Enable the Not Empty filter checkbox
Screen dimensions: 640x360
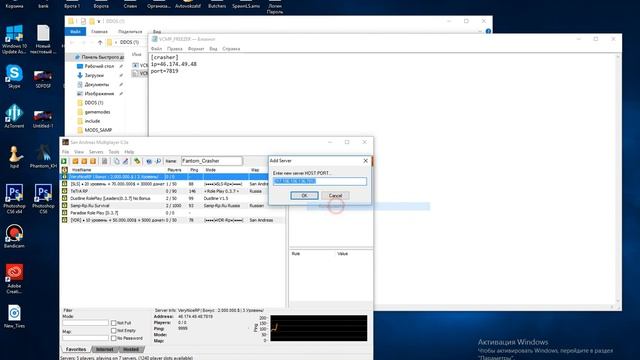point(113,331)
